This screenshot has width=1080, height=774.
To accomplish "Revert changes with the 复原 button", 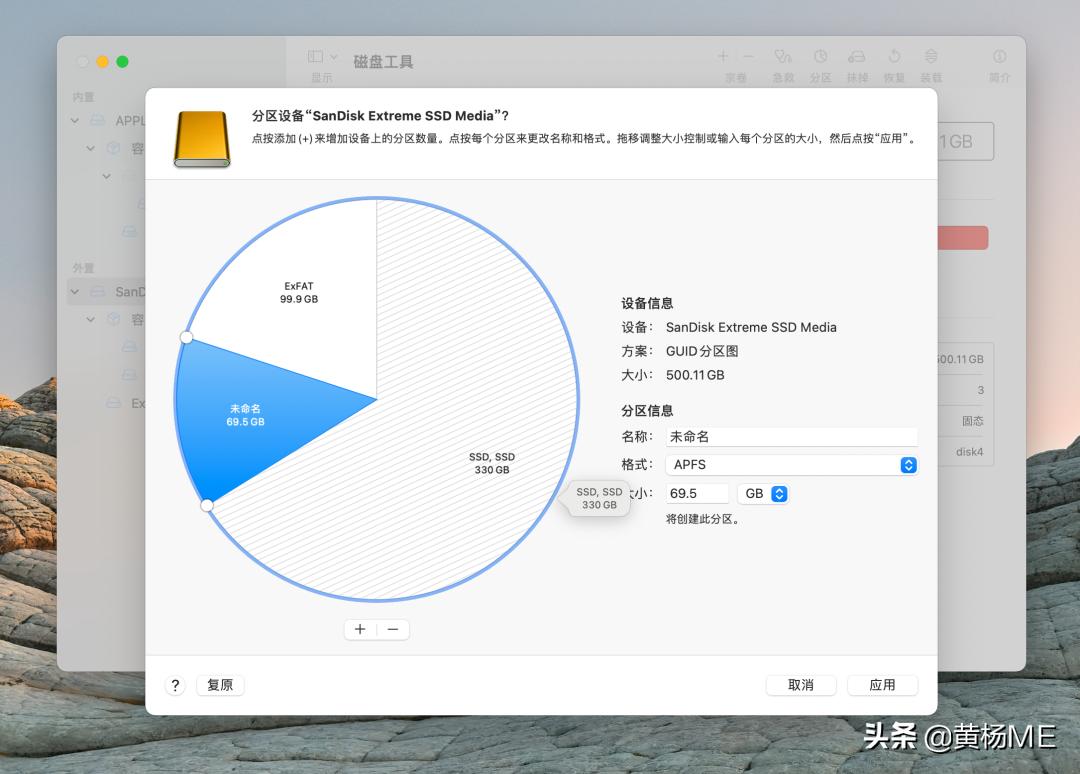I will pos(220,685).
